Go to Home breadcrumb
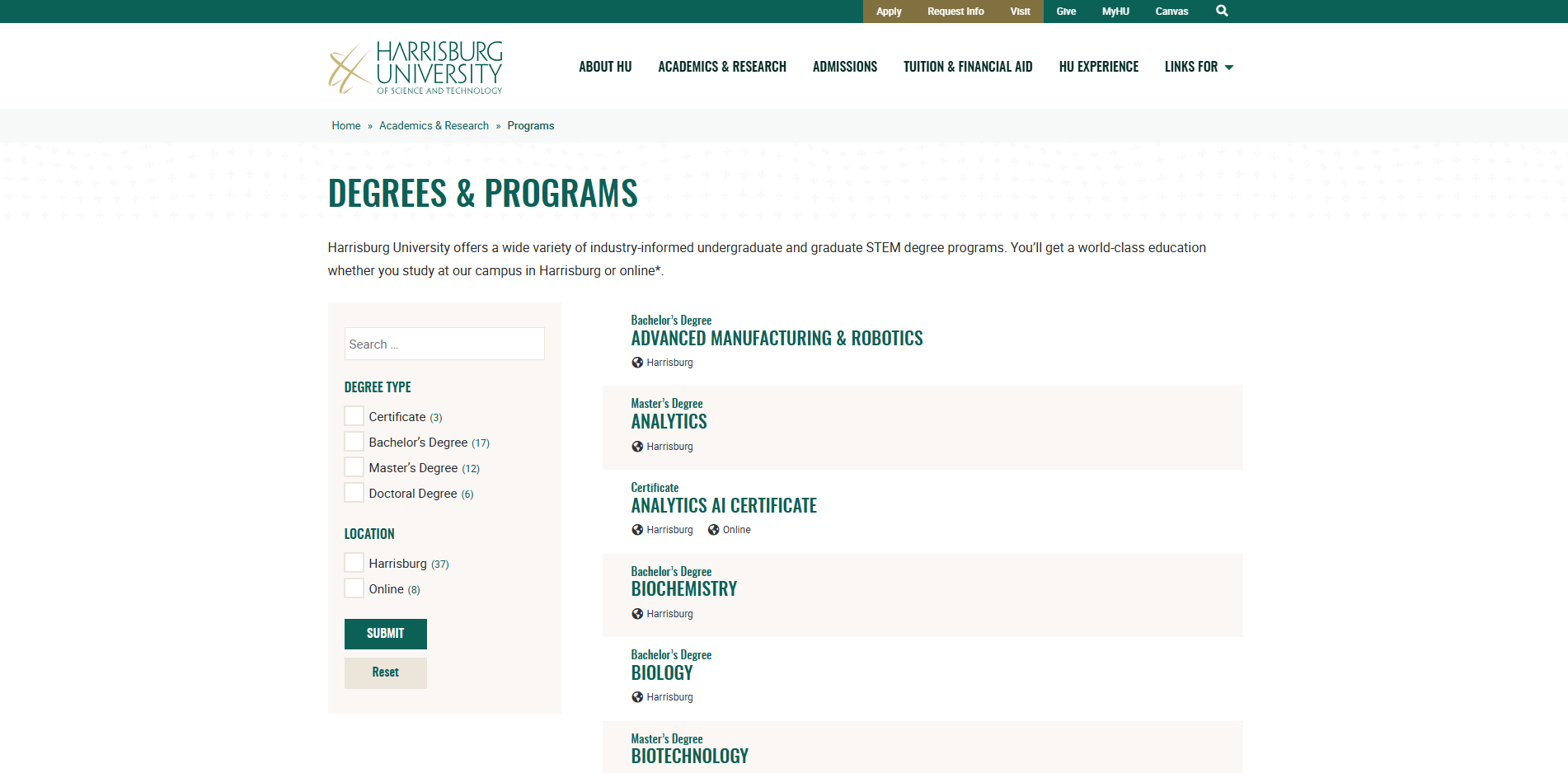 346,126
